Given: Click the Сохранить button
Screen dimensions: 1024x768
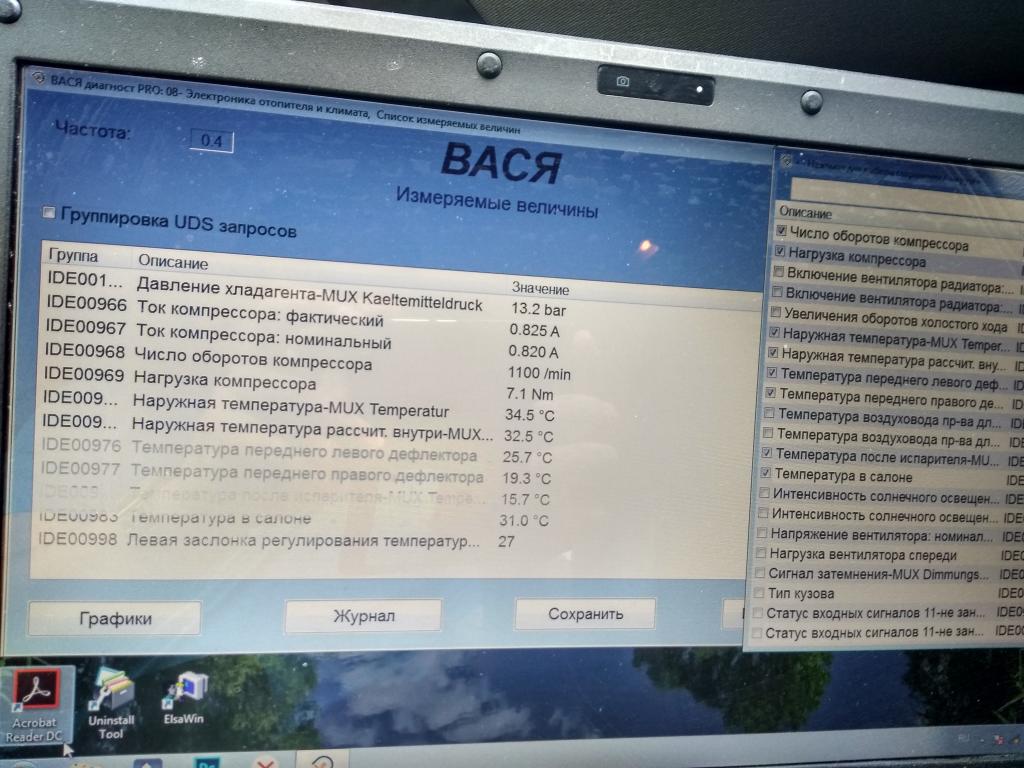Looking at the screenshot, I should coord(585,614).
